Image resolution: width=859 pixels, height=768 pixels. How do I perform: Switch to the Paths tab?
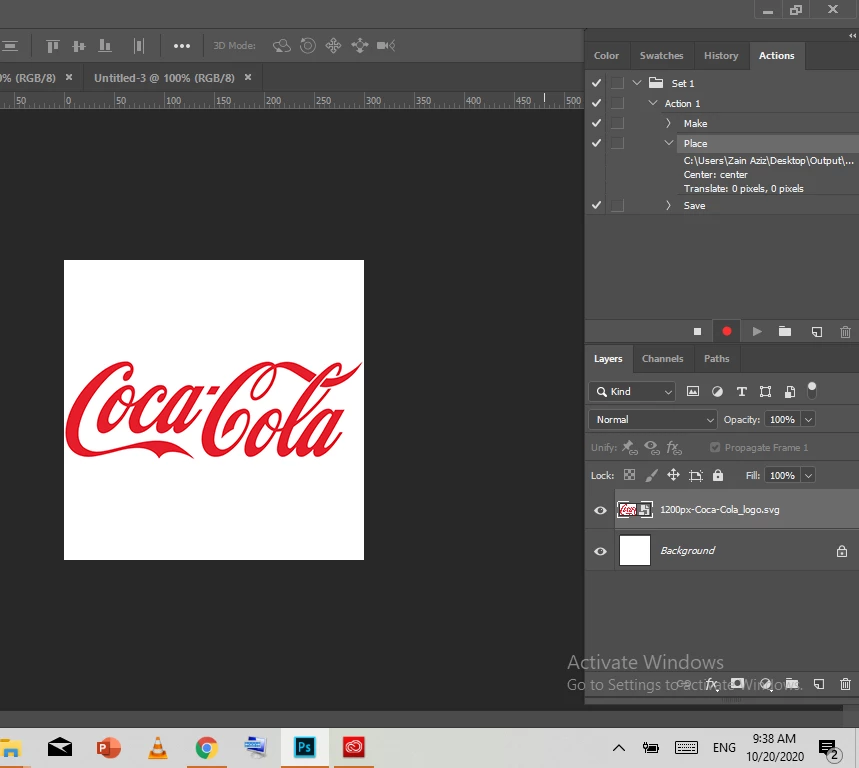pyautogui.click(x=717, y=358)
